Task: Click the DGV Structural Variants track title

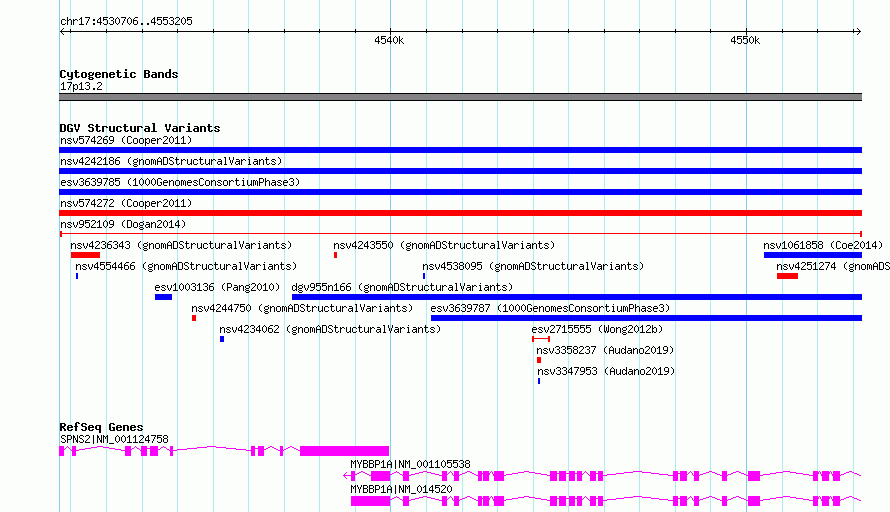Action: click(140, 128)
